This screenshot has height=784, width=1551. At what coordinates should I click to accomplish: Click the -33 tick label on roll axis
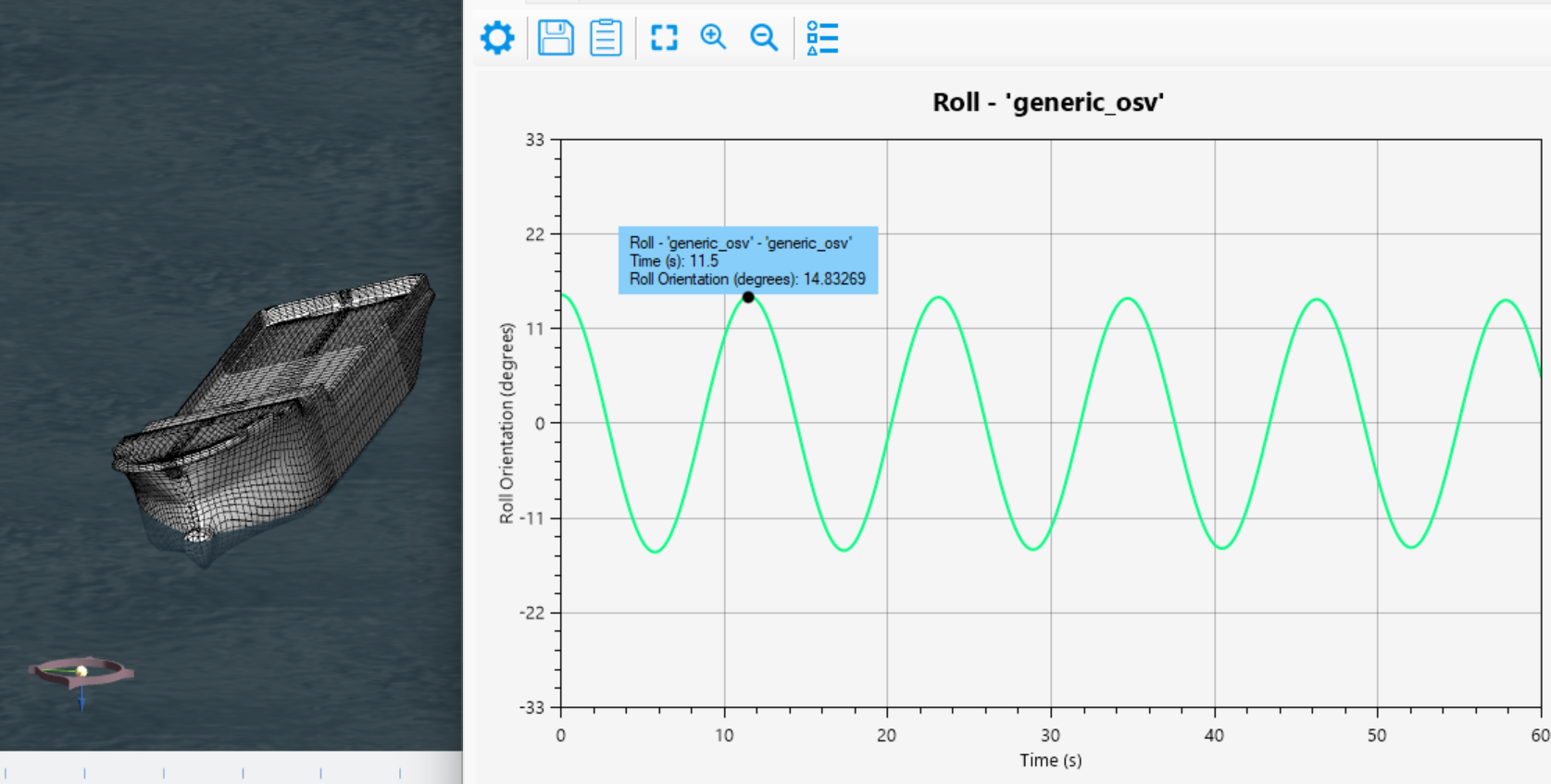click(532, 707)
